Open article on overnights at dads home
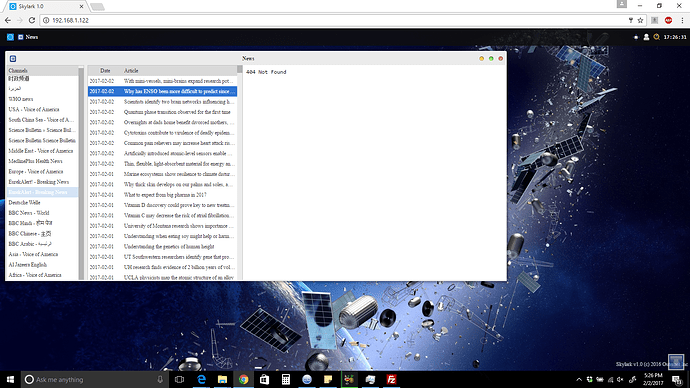This screenshot has height=388, width=690. click(162, 122)
